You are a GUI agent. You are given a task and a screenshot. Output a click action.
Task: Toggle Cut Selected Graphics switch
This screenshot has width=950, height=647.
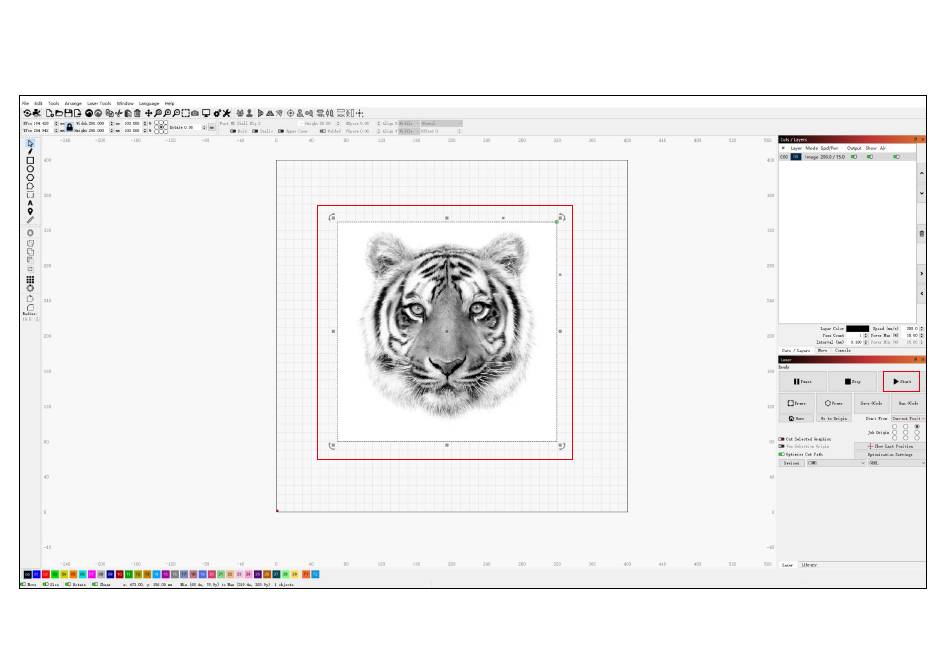(782, 439)
